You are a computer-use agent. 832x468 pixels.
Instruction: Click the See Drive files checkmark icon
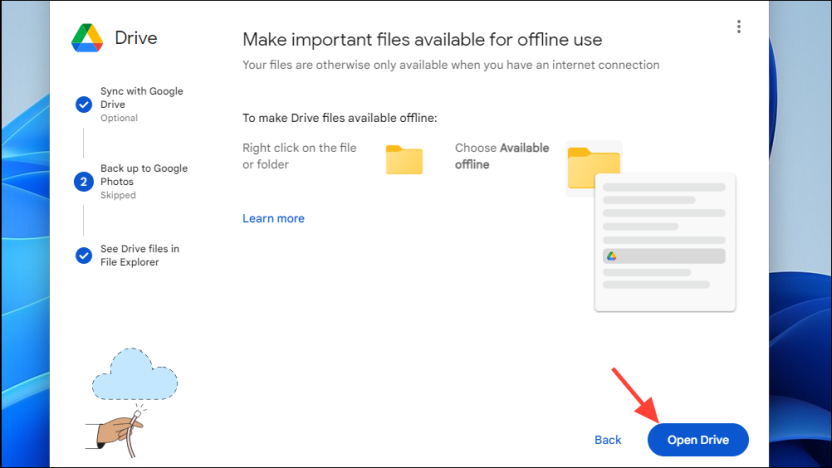[x=83, y=256]
